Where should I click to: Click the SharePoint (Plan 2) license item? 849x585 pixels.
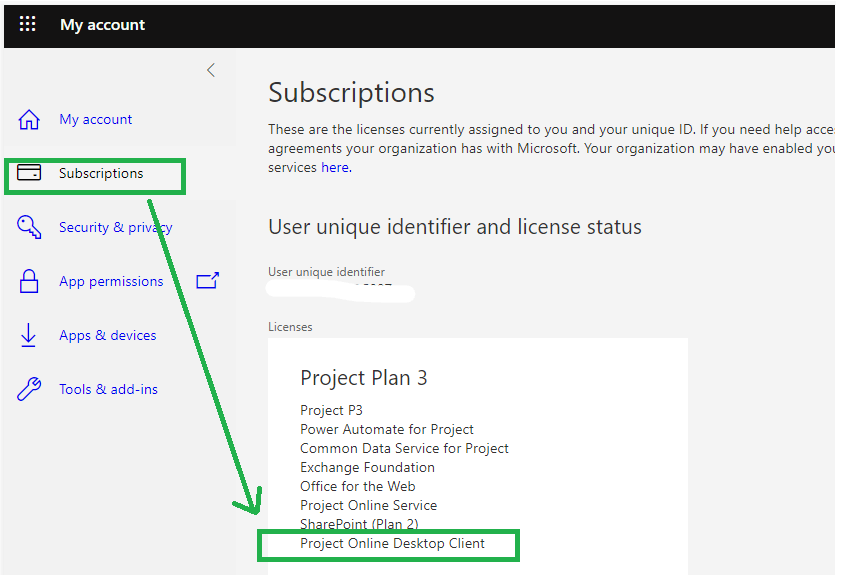tap(358, 524)
